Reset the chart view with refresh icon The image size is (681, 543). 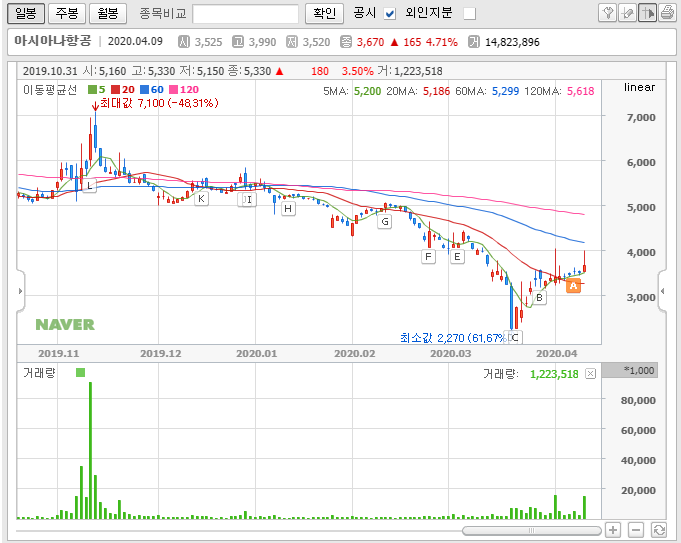659,530
